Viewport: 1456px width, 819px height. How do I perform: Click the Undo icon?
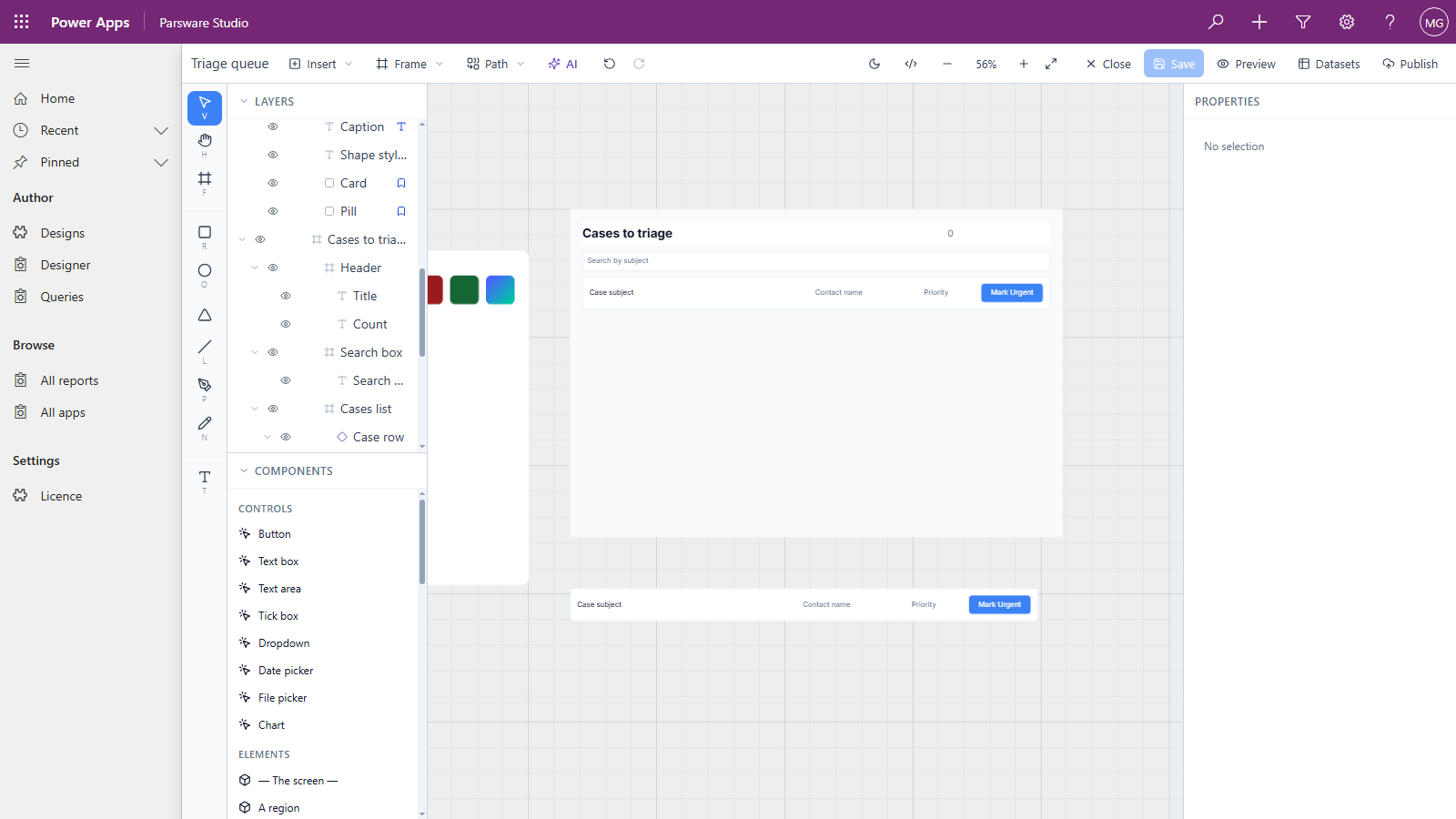610,64
